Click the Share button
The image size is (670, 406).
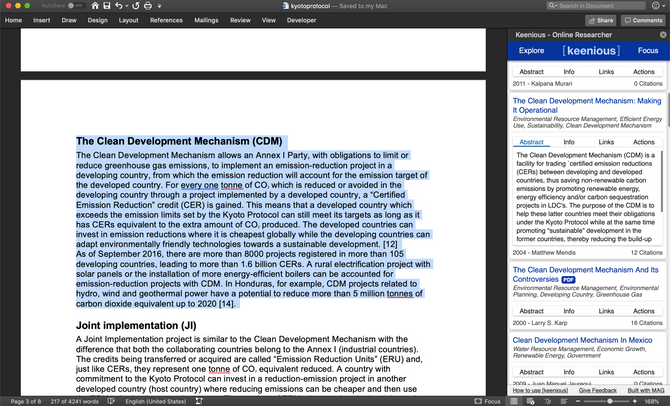(601, 20)
